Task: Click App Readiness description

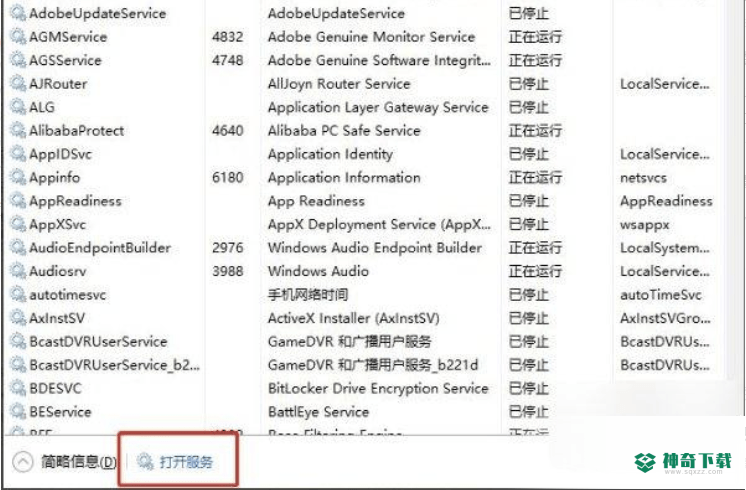Action: [x=316, y=201]
